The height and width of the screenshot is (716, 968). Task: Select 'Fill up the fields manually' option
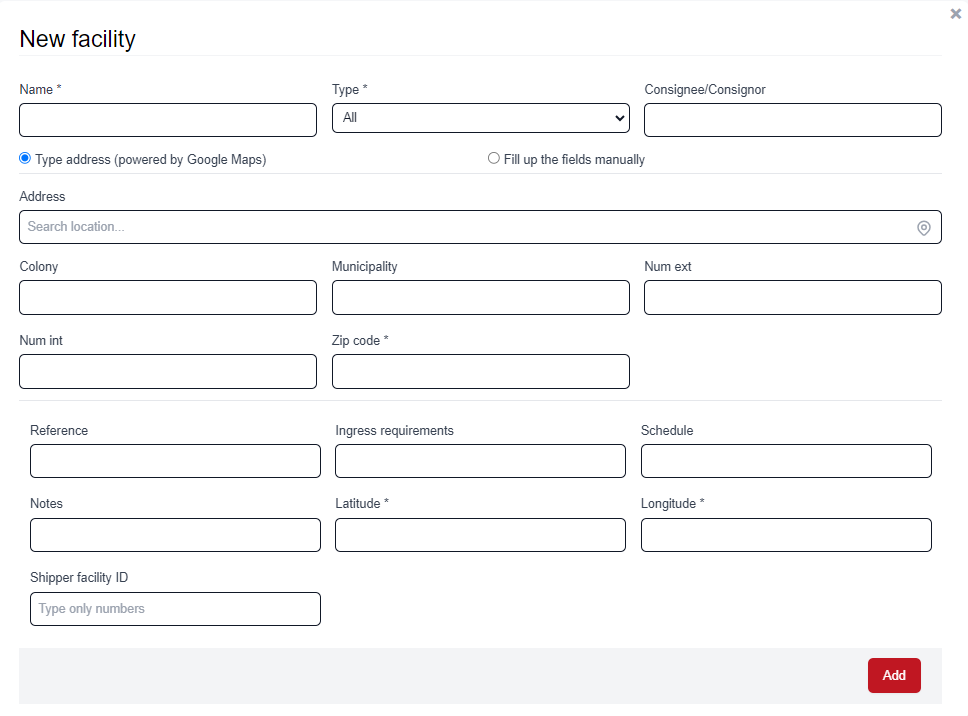(x=493, y=158)
